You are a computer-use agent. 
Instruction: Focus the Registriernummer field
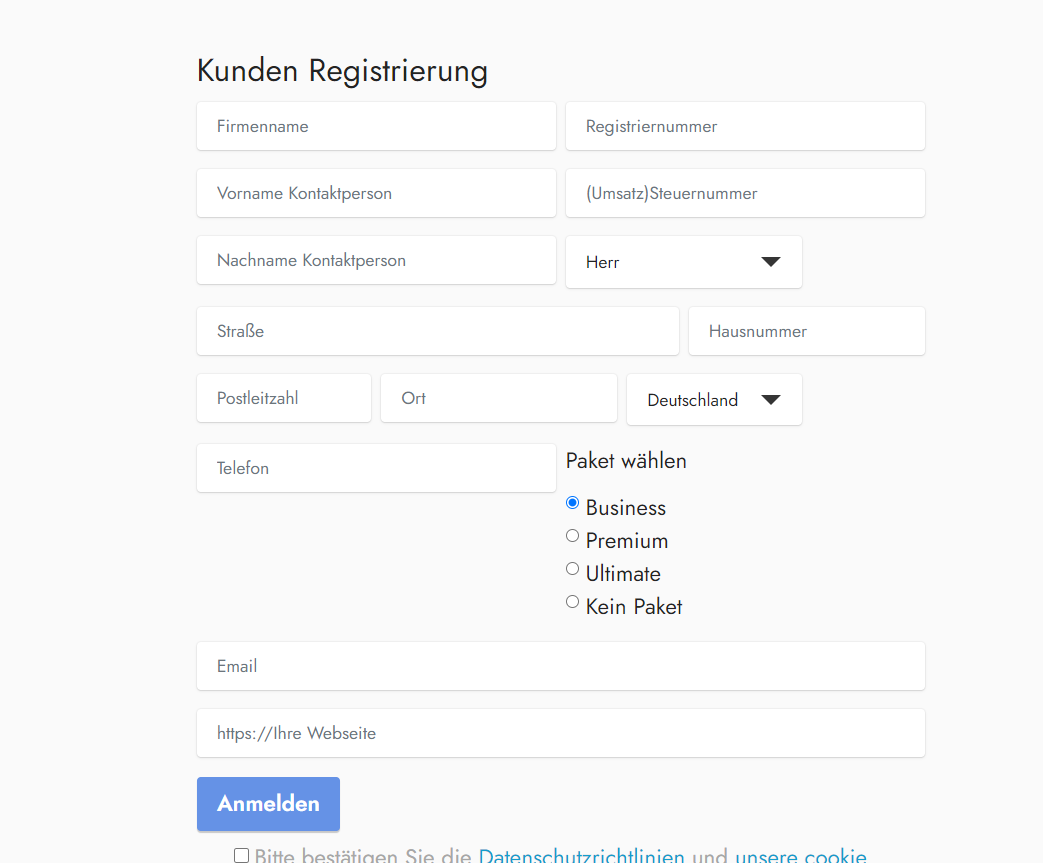click(x=745, y=126)
